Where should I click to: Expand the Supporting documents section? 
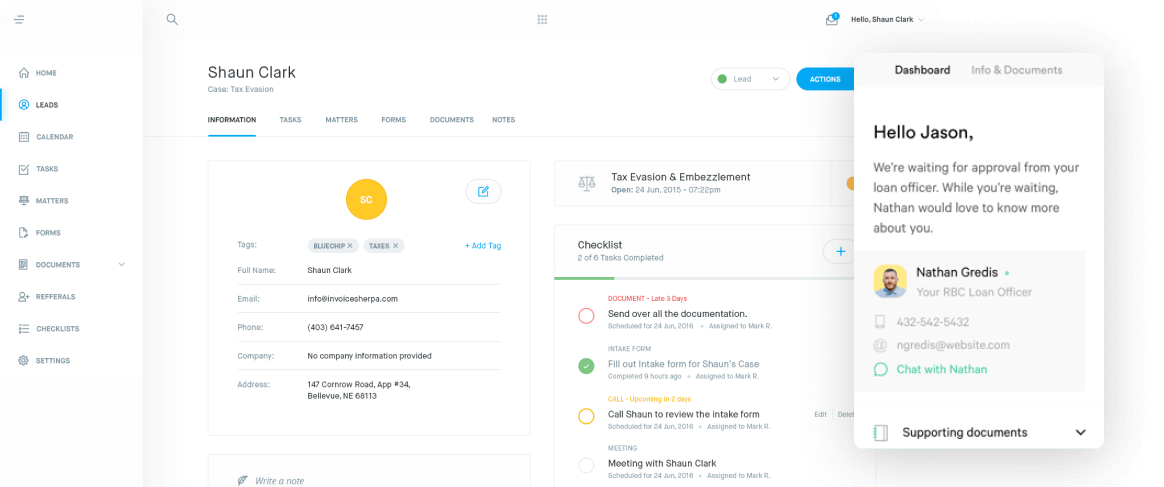1080,433
